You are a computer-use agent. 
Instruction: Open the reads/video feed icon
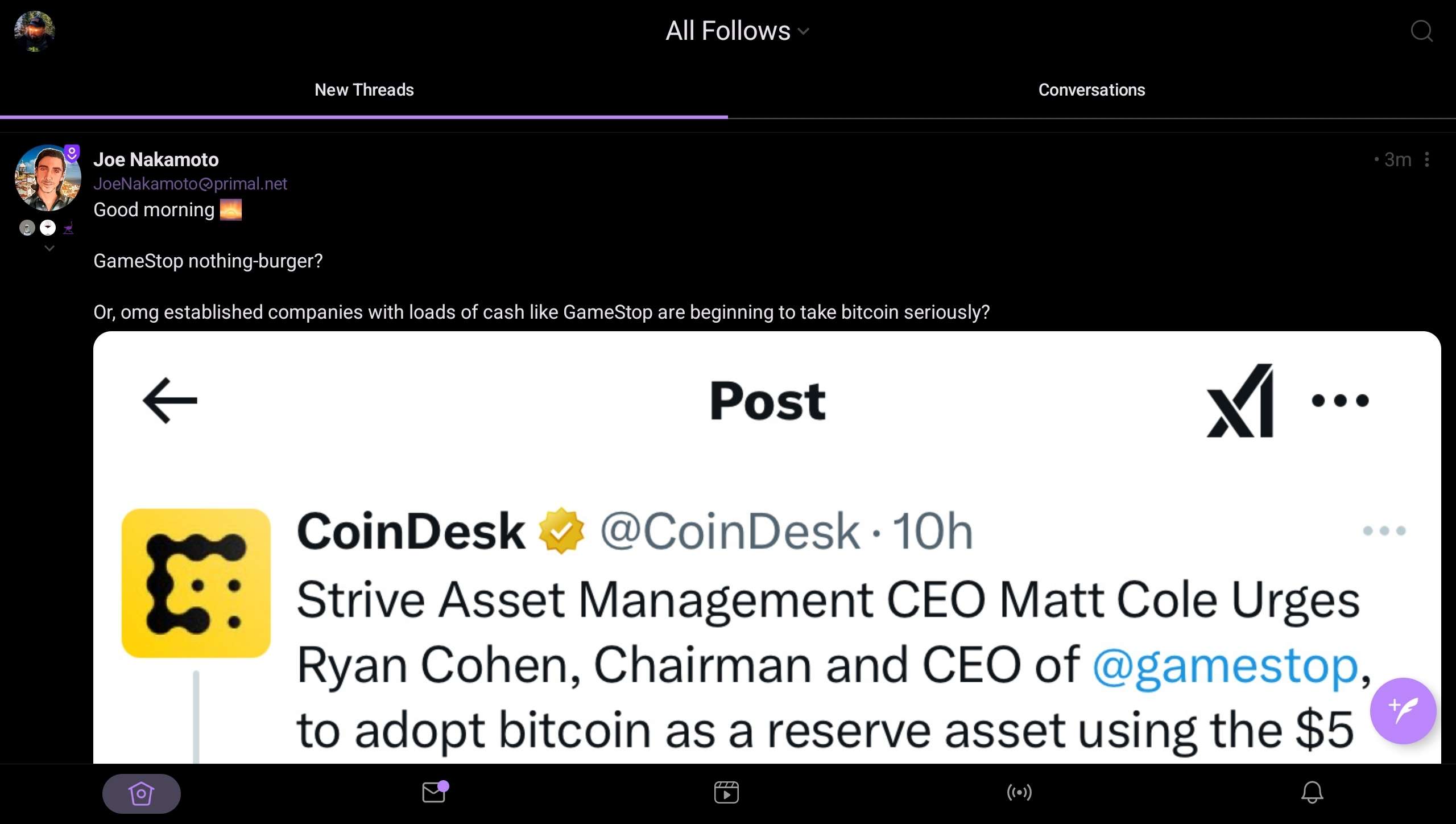point(726,792)
